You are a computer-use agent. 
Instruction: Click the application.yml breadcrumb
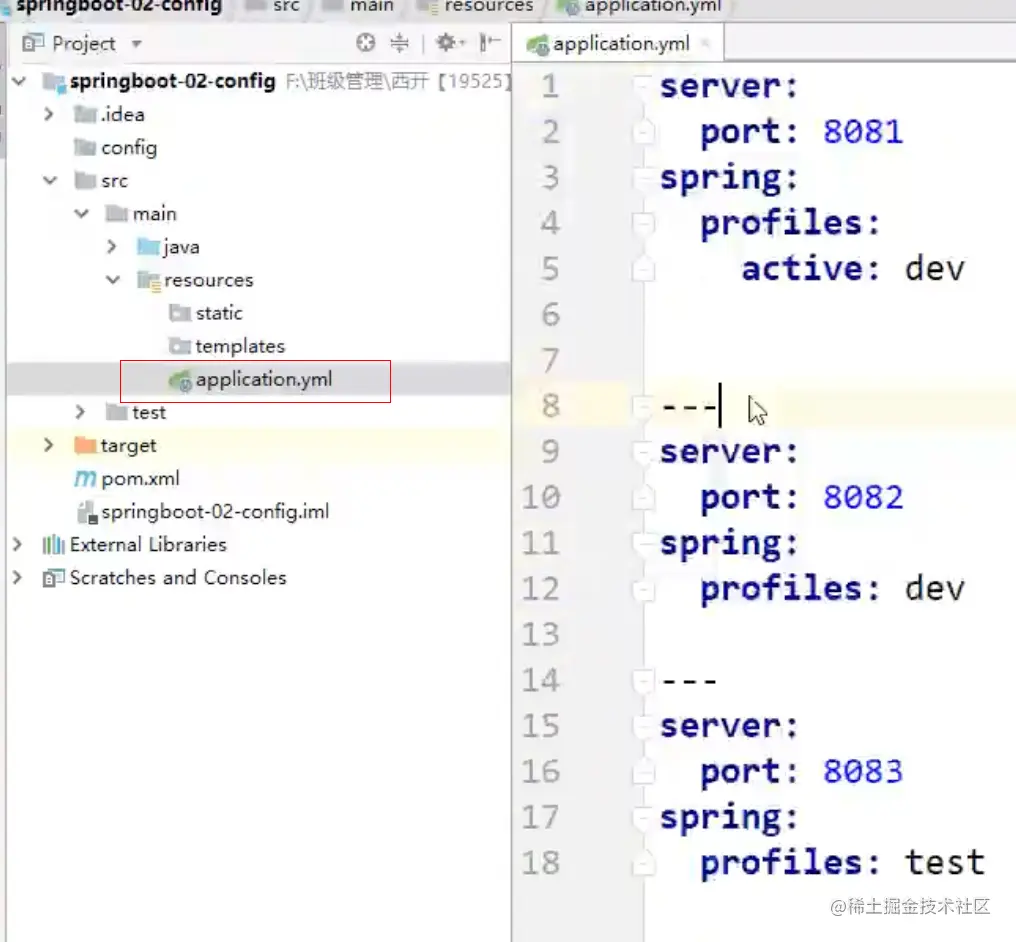[x=652, y=6]
